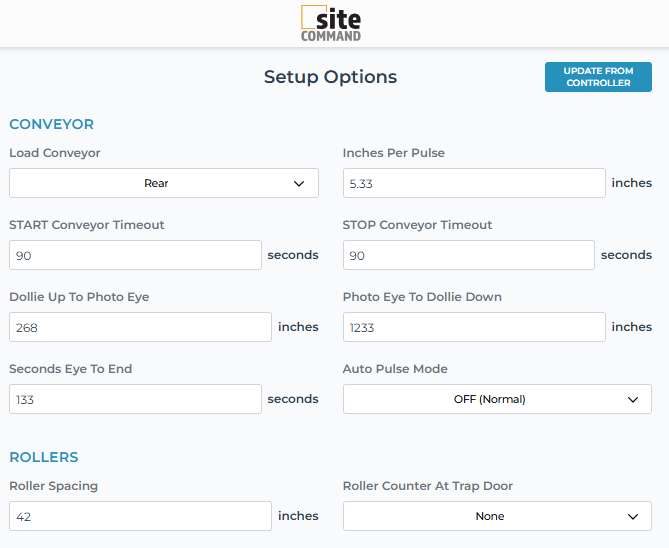Click the Auto Pulse Mode chevron arrow
This screenshot has width=669, height=548.
coord(632,399)
